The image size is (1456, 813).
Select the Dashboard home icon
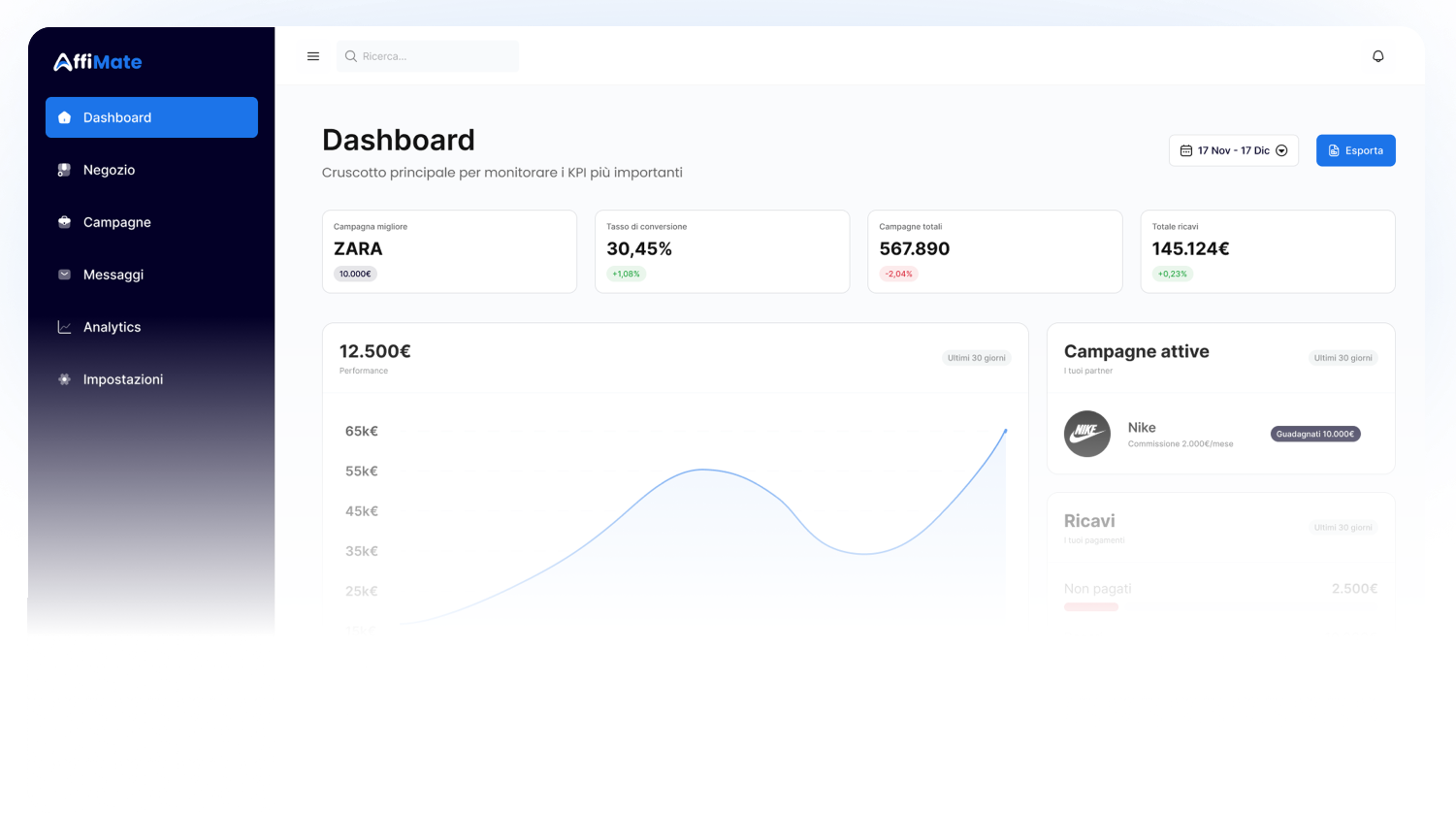coord(64,116)
